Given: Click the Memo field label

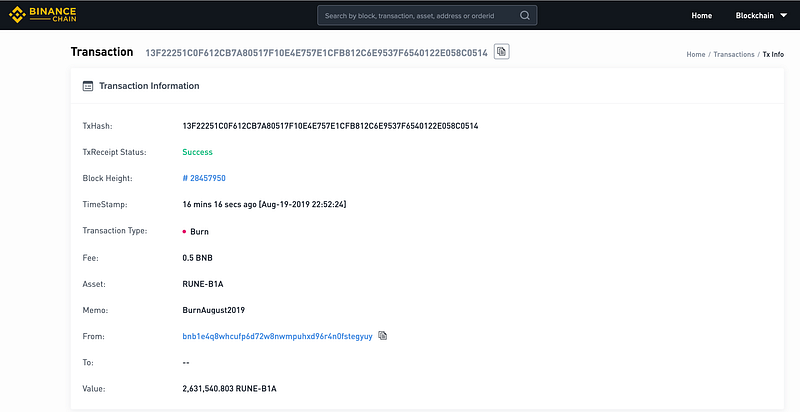Looking at the screenshot, I should click(95, 310).
